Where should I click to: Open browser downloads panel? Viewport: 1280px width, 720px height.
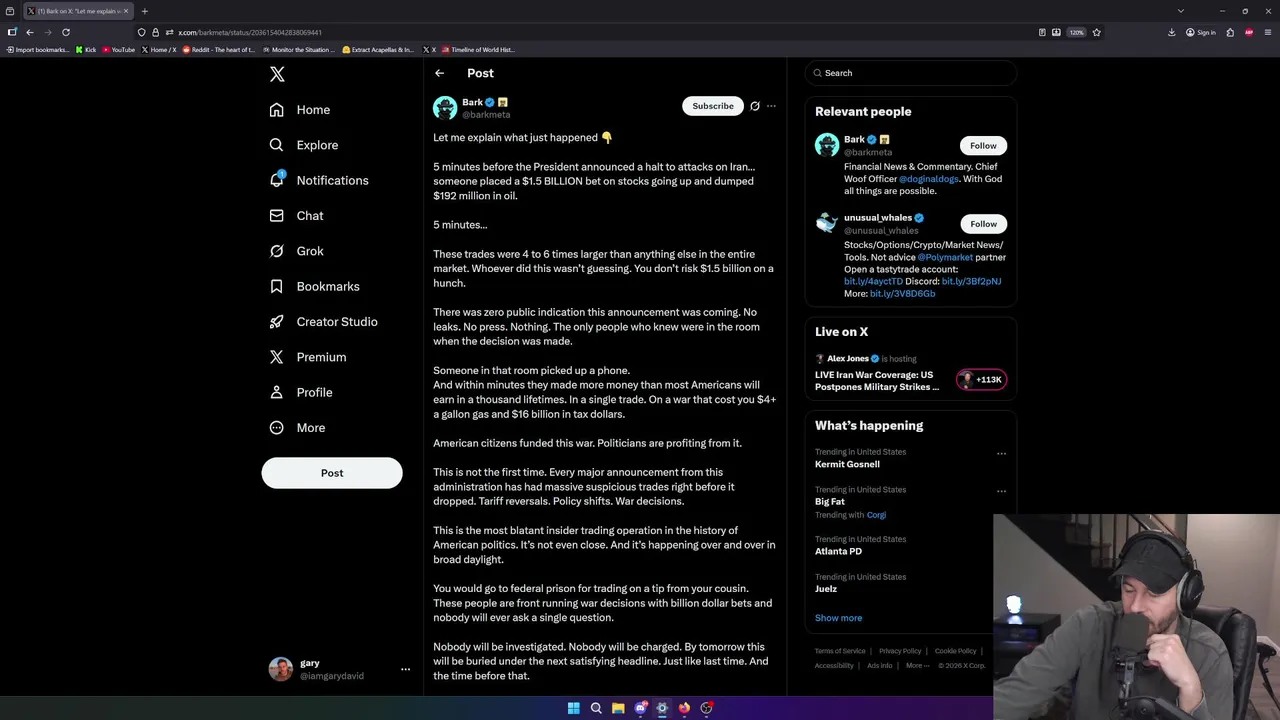1171,32
